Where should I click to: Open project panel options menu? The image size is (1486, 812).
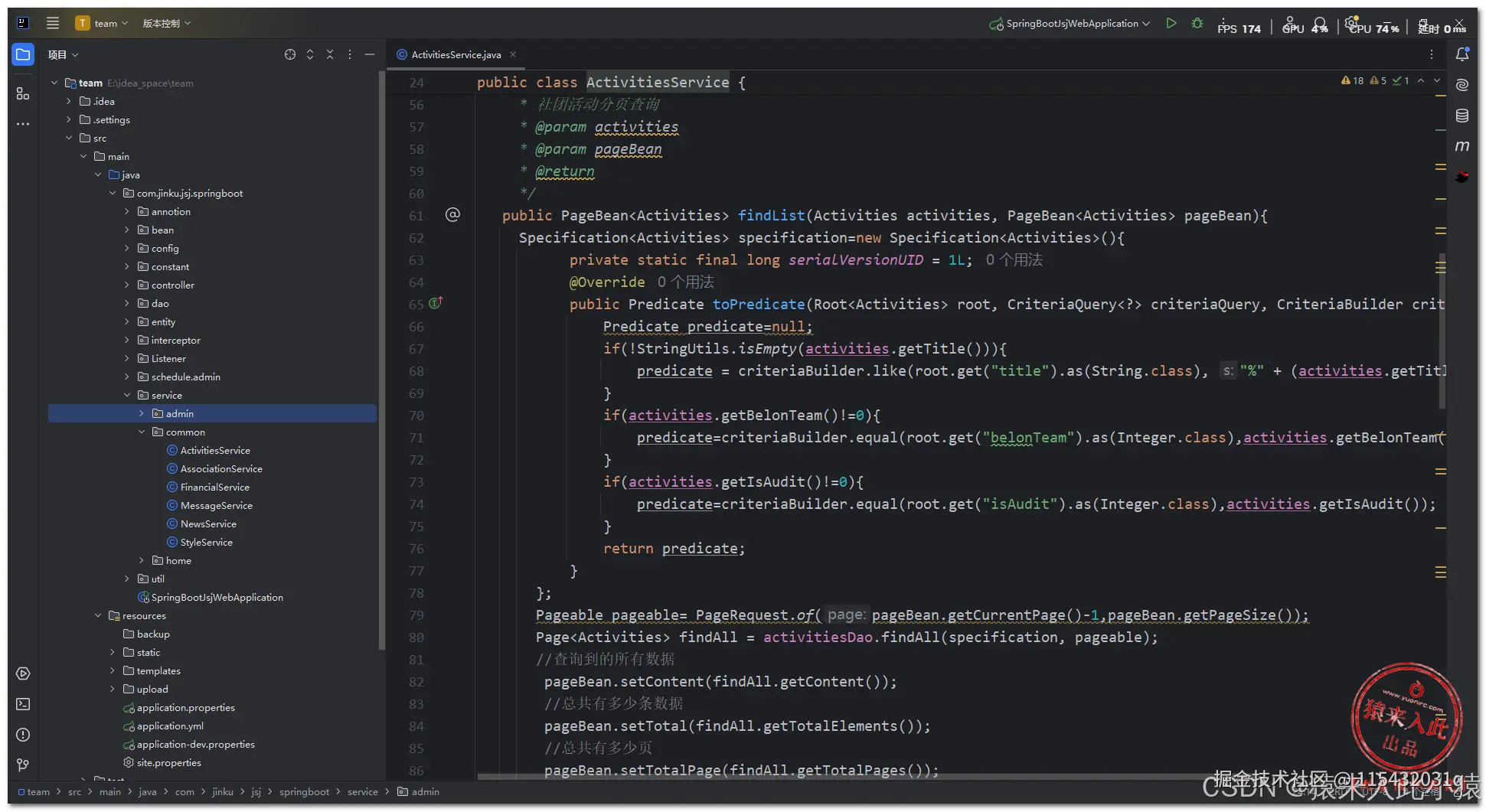(350, 54)
